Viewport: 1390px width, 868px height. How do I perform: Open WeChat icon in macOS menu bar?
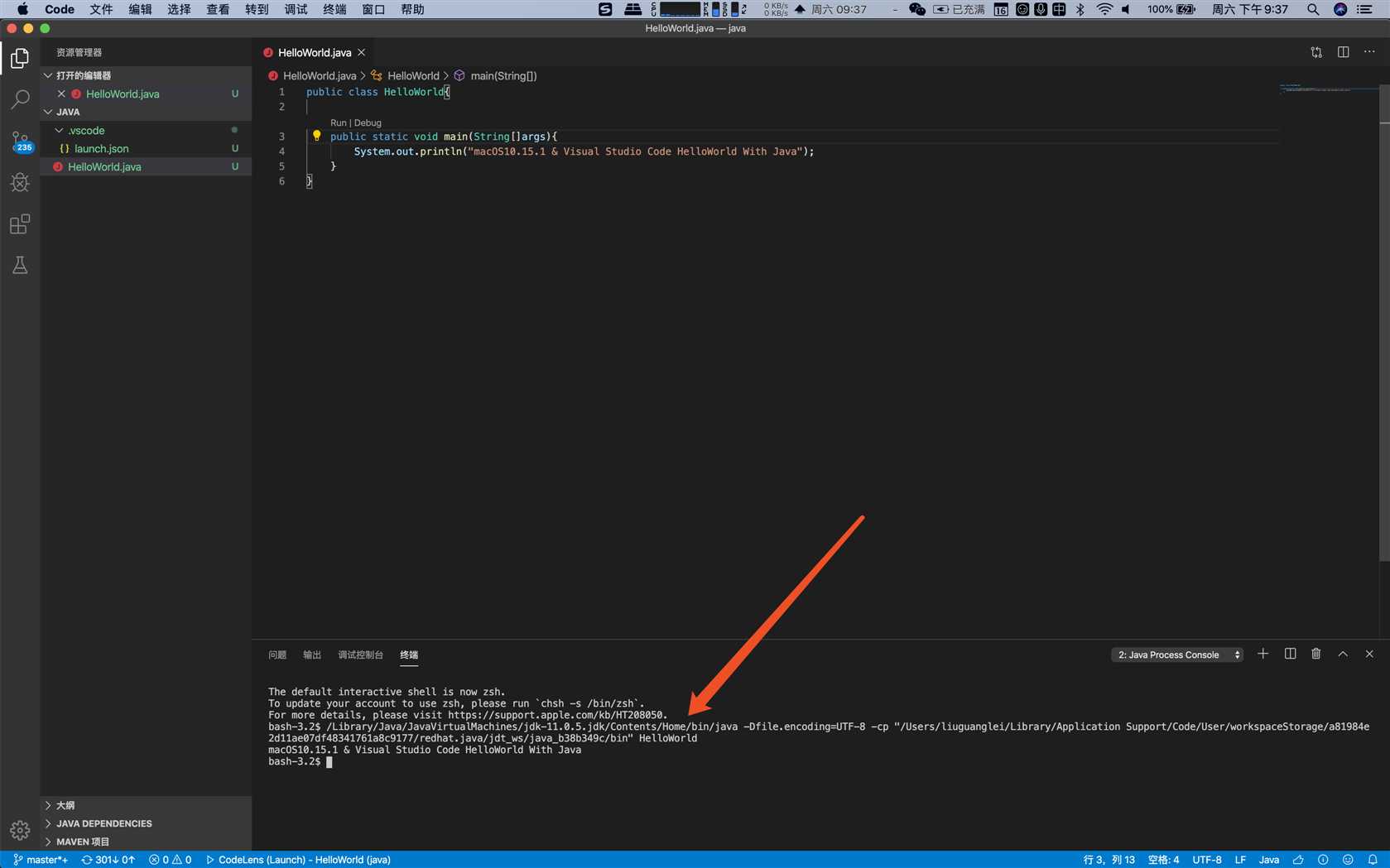(x=917, y=9)
